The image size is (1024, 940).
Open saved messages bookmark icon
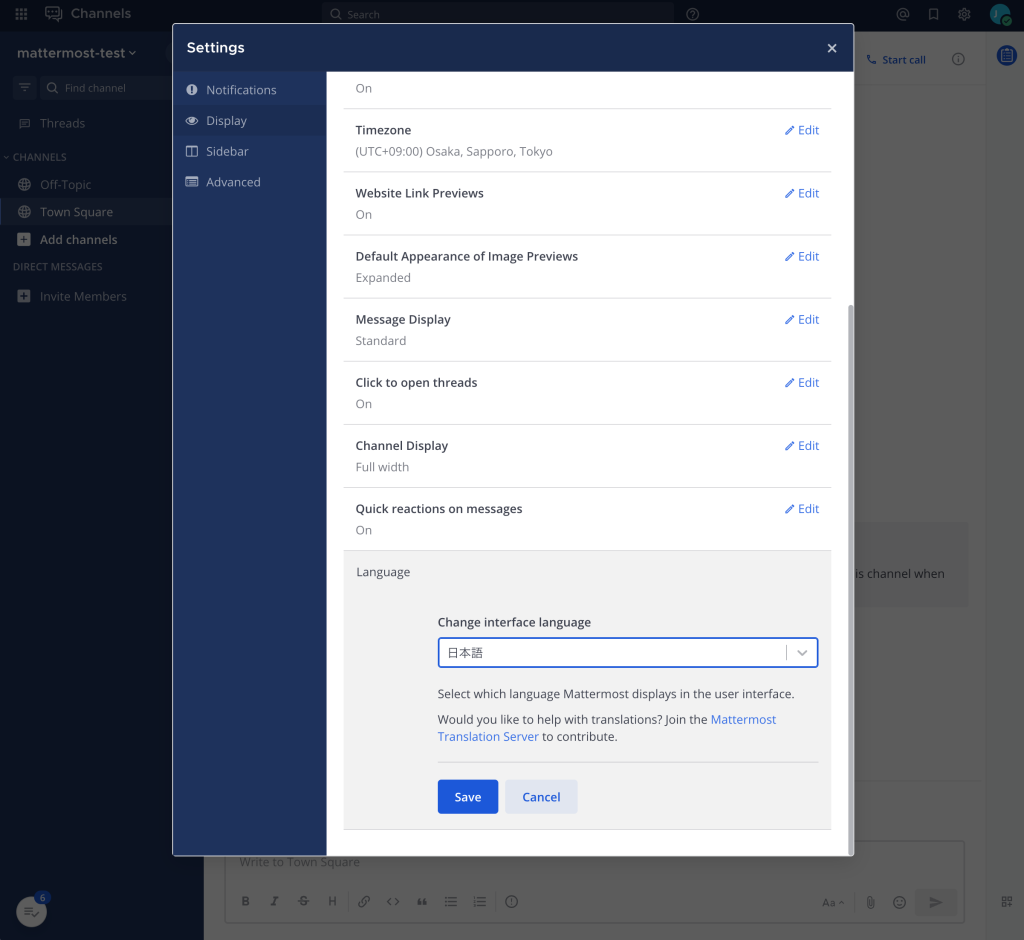coord(933,14)
